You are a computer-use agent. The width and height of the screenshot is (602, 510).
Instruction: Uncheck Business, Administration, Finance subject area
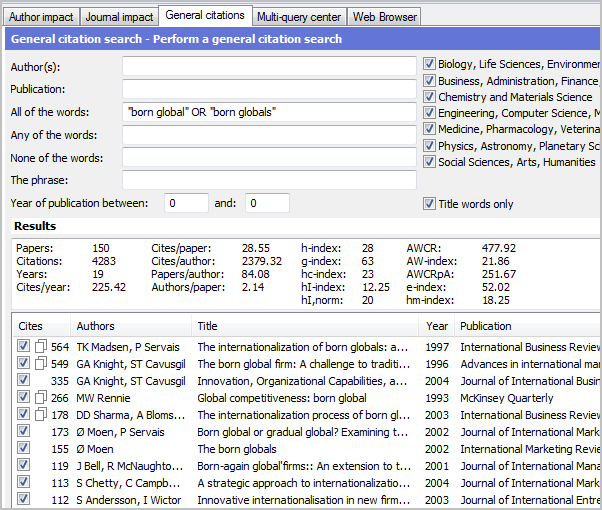tap(429, 81)
